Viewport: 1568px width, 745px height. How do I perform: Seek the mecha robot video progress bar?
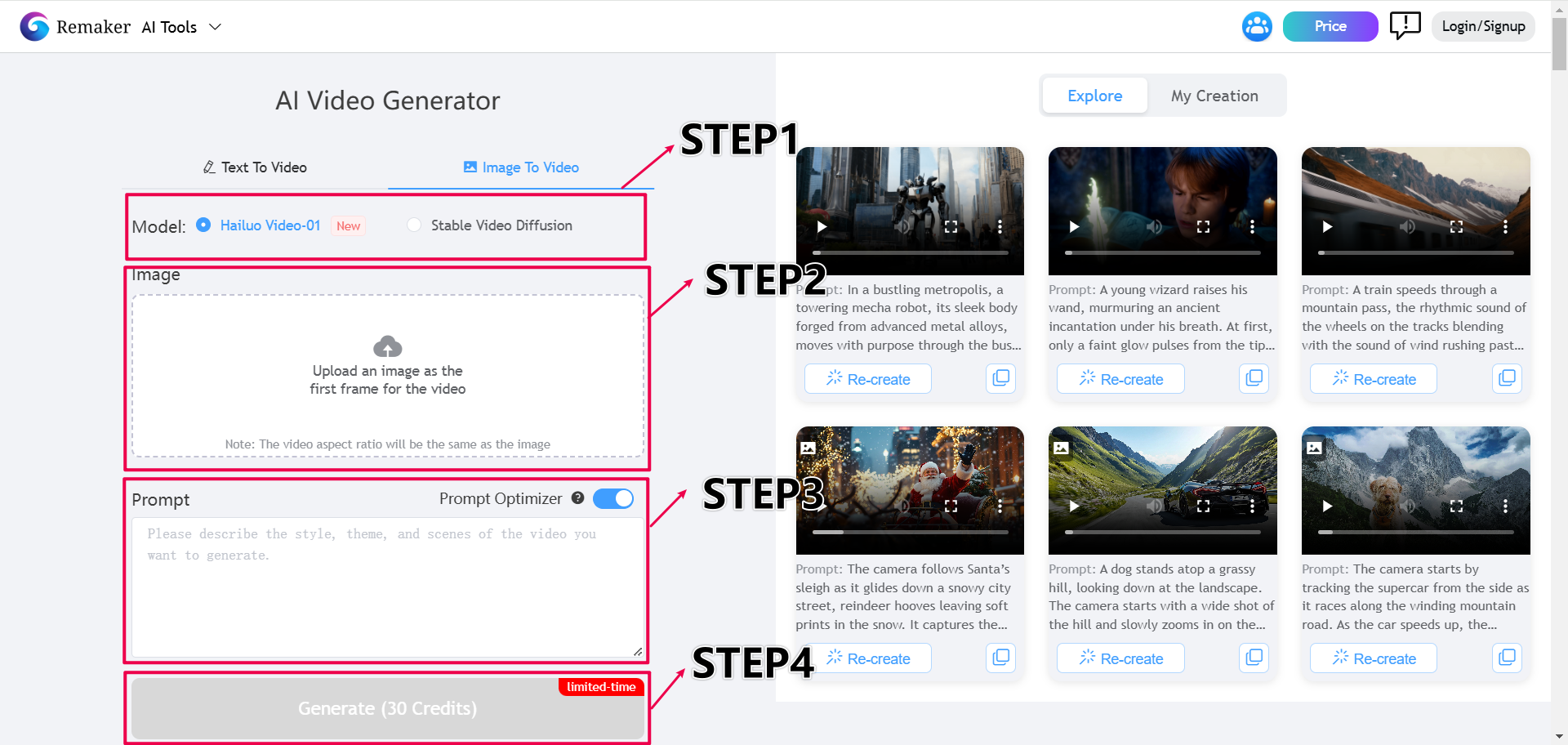(x=910, y=253)
